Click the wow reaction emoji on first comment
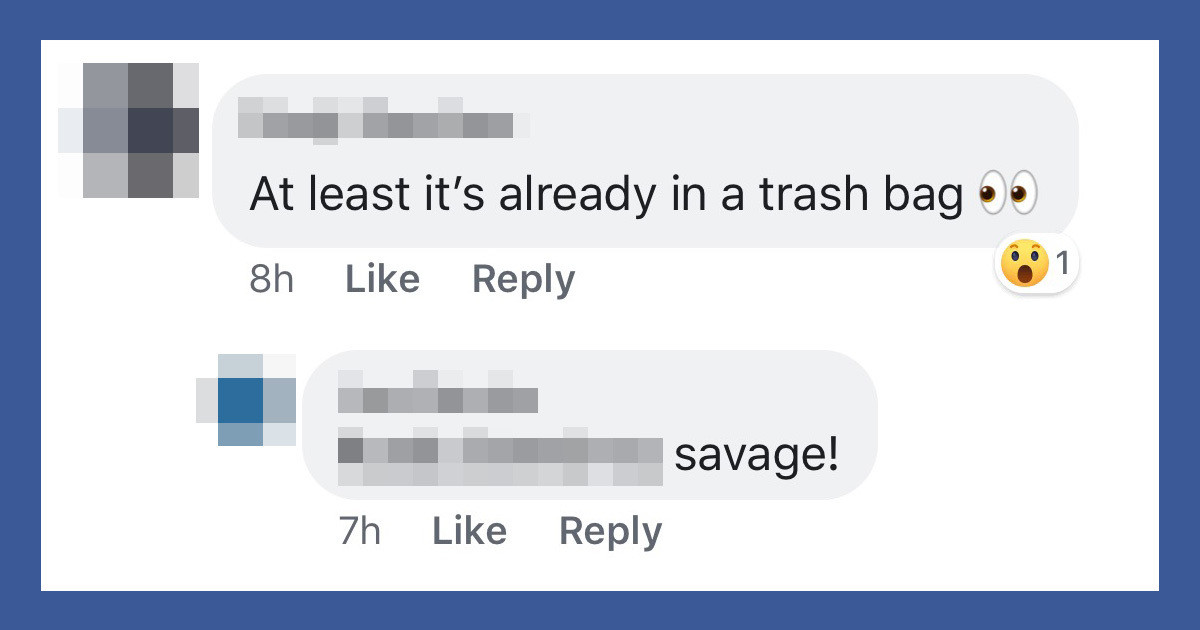1200x630 pixels. [x=1023, y=265]
